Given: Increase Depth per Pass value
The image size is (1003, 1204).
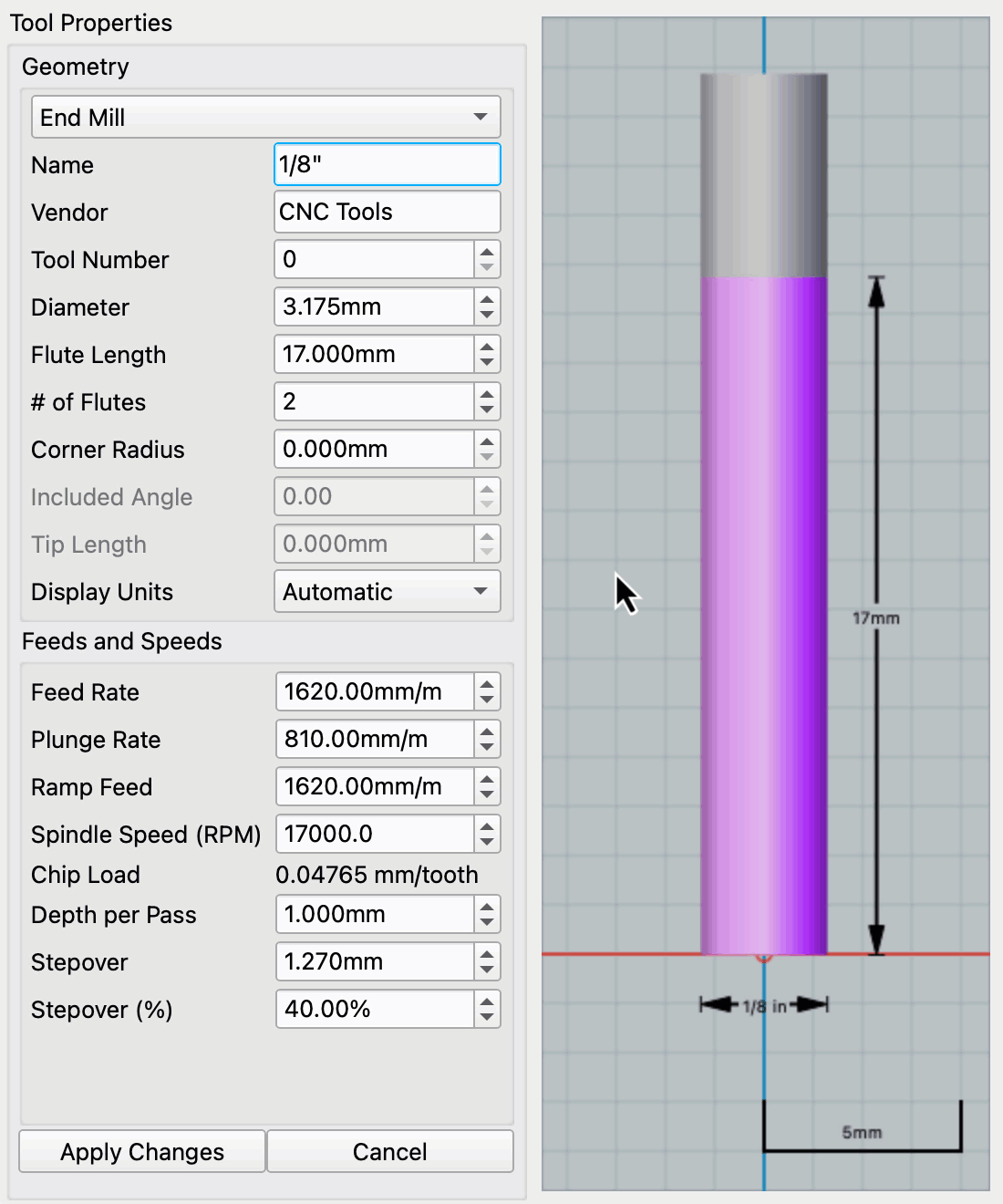Looking at the screenshot, I should [x=487, y=907].
